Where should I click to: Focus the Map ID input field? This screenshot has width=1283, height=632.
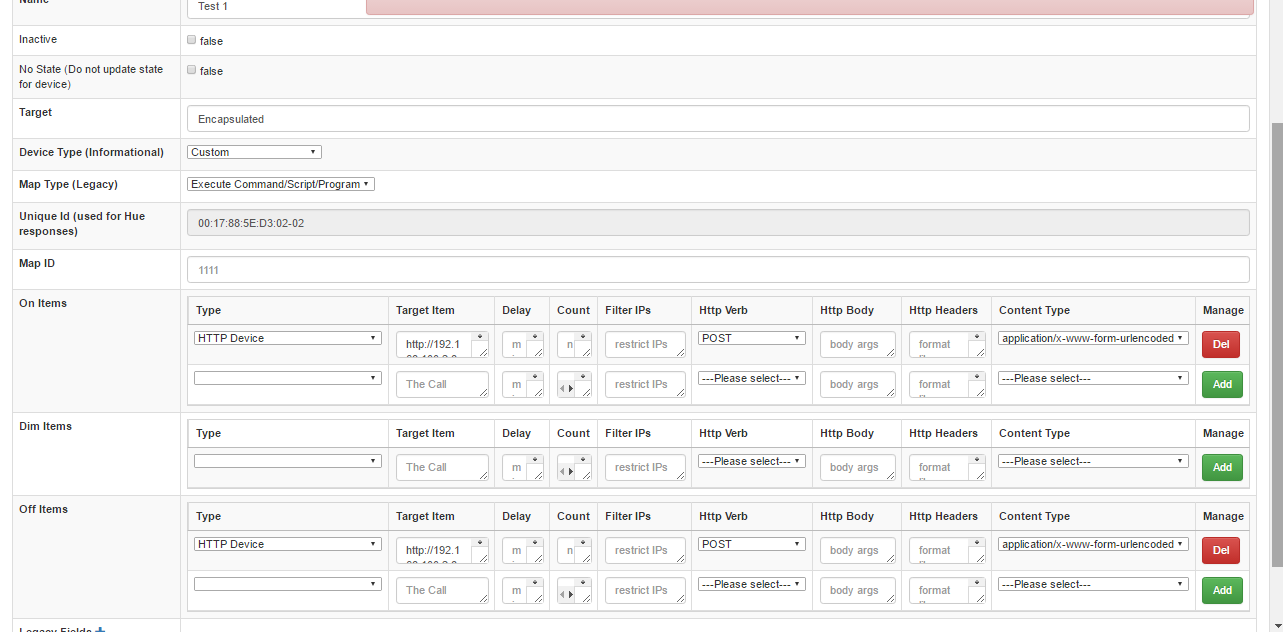718,270
